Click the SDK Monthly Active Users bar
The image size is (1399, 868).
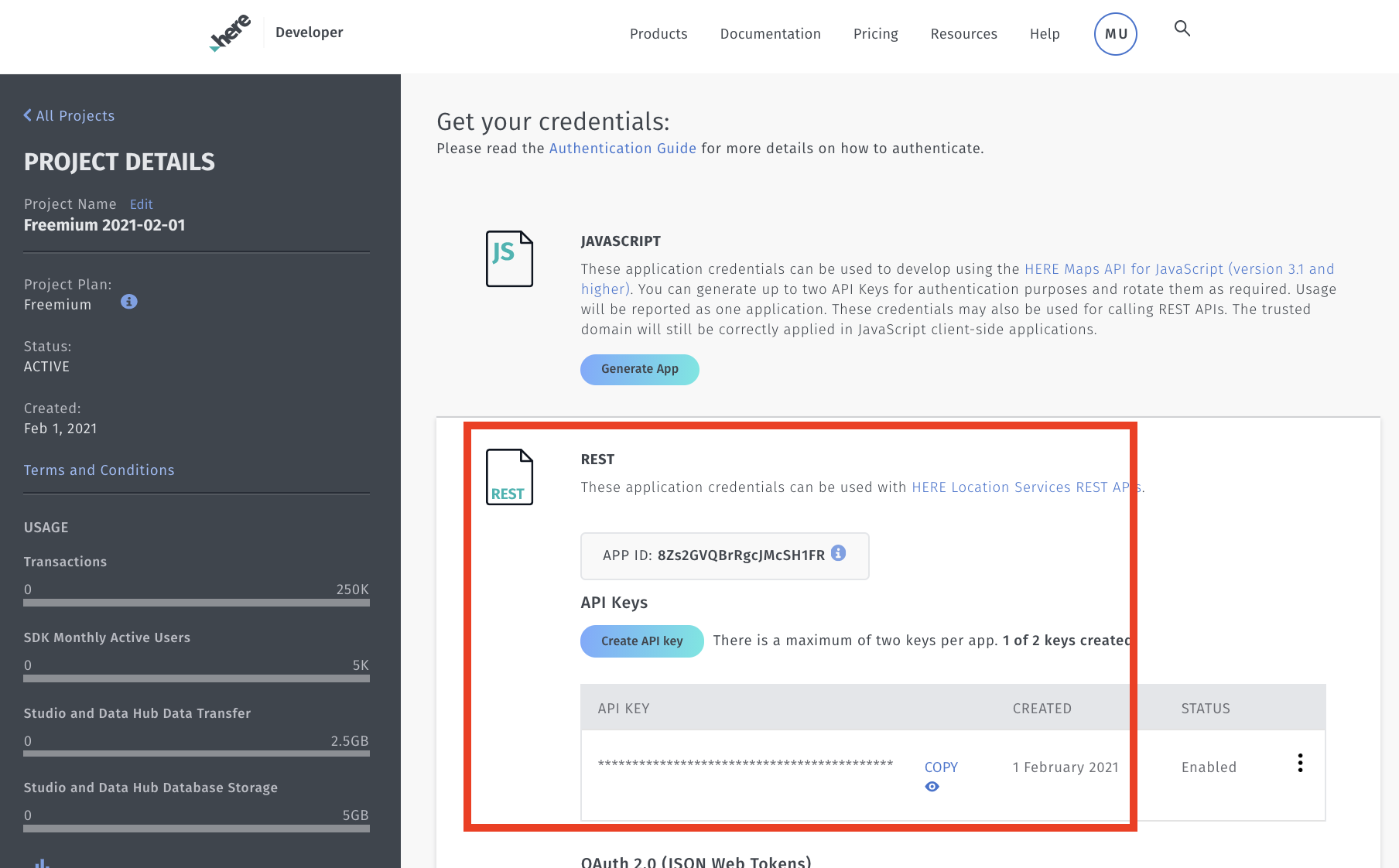(197, 678)
